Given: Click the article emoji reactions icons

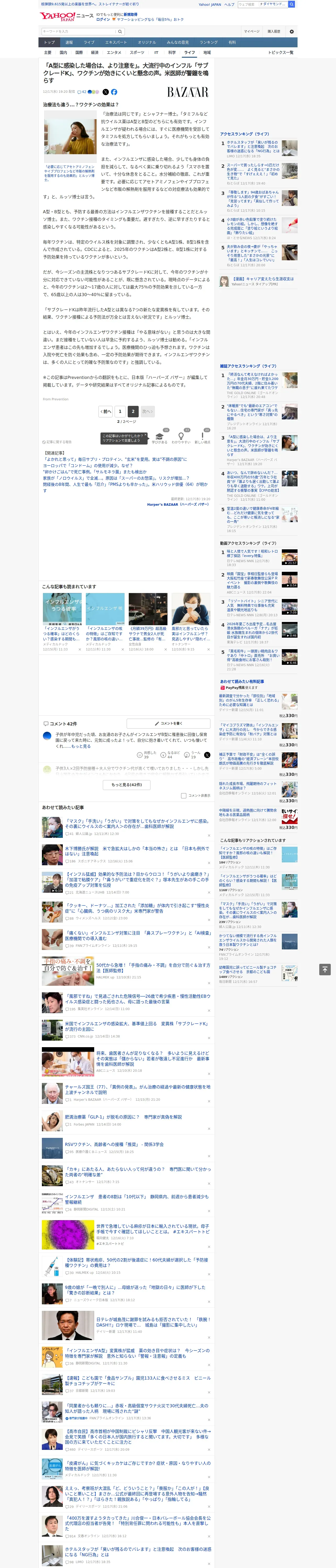Looking at the screenshot, I should (93, 92).
